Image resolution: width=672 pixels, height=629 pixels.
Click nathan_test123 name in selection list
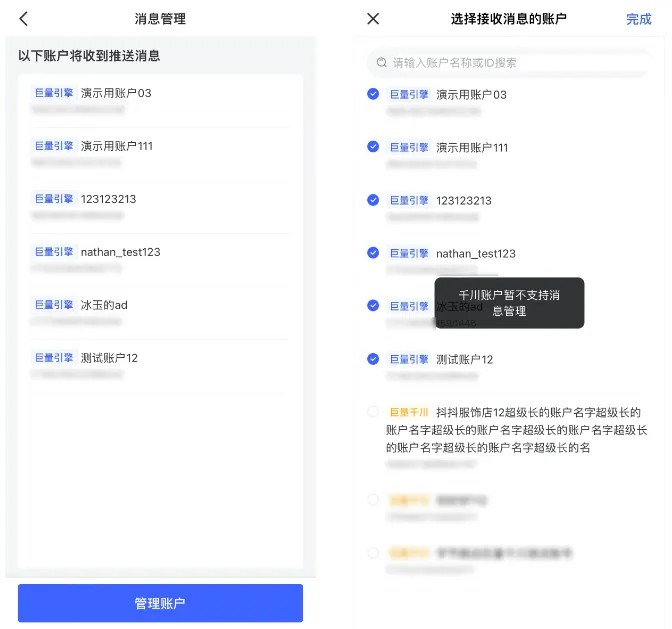[x=476, y=254]
